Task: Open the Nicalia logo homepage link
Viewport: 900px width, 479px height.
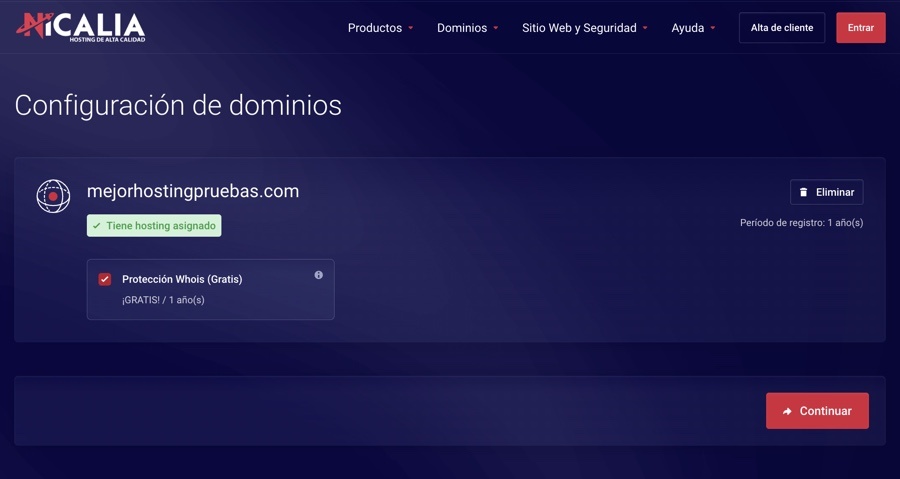Action: [x=80, y=28]
